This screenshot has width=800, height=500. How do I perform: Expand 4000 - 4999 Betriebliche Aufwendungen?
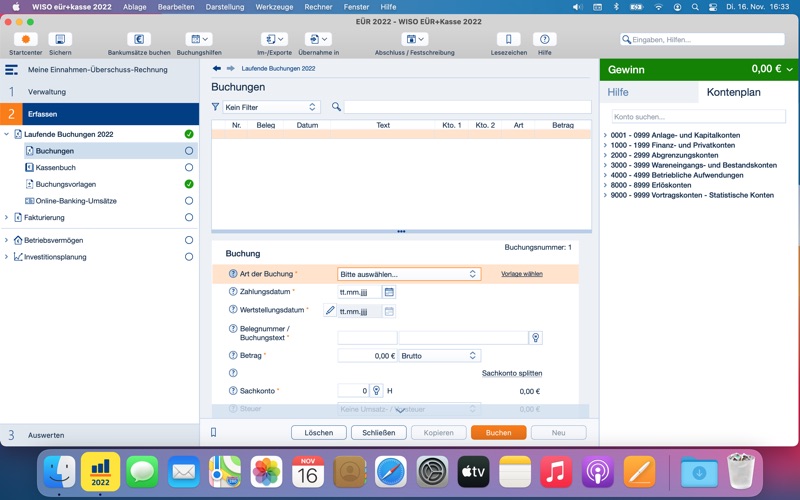606,175
